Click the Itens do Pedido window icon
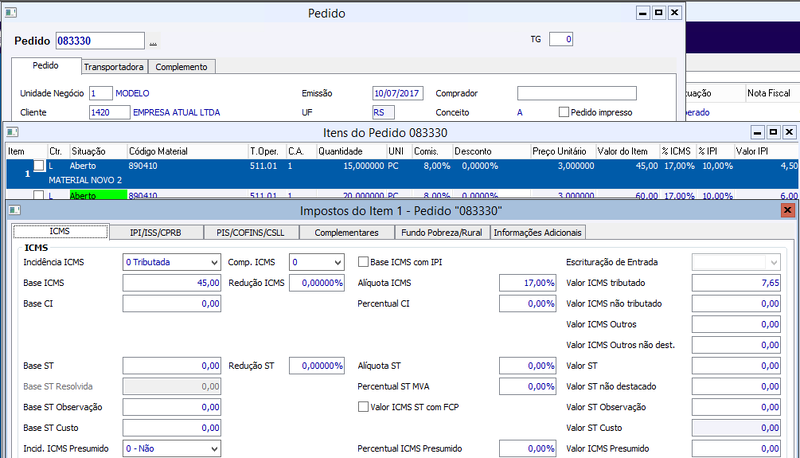This screenshot has height=458, width=800. tap(12, 132)
